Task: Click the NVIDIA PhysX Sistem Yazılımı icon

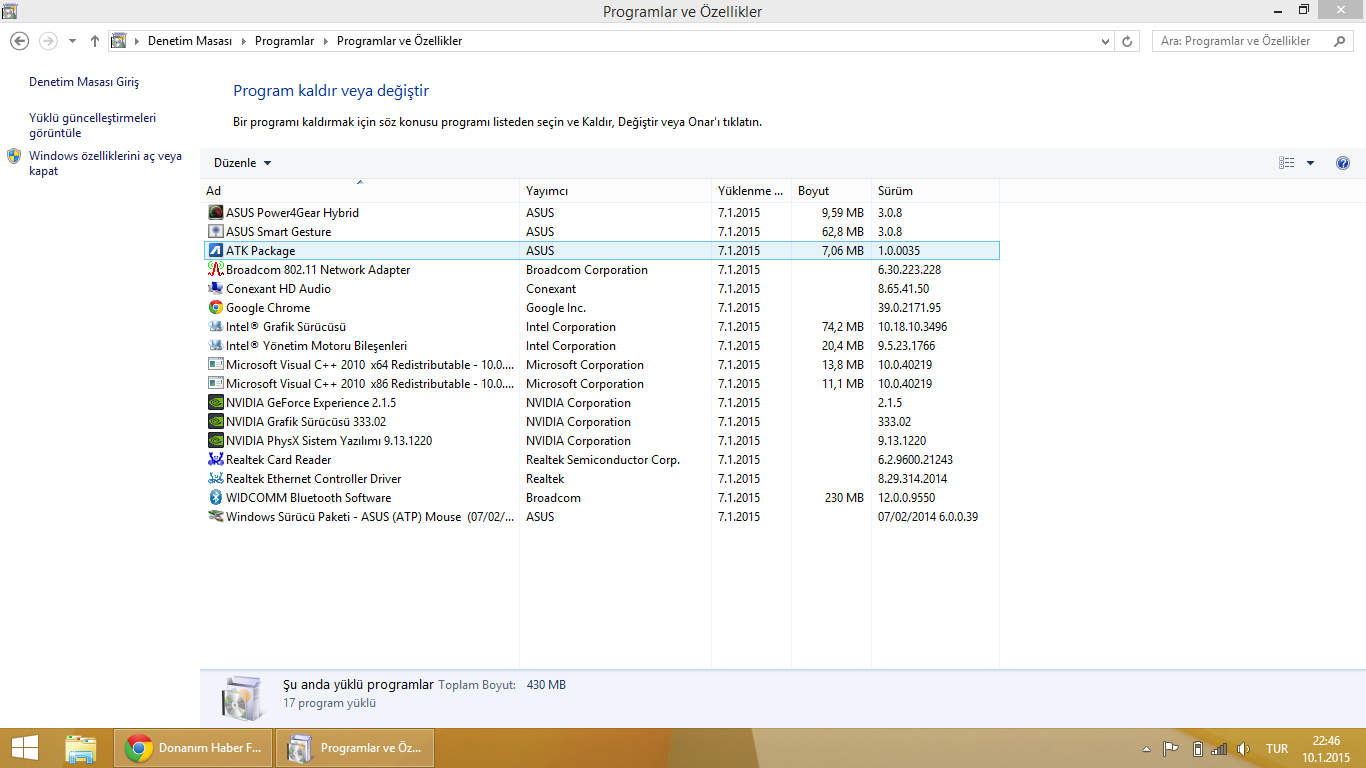Action: tap(215, 440)
